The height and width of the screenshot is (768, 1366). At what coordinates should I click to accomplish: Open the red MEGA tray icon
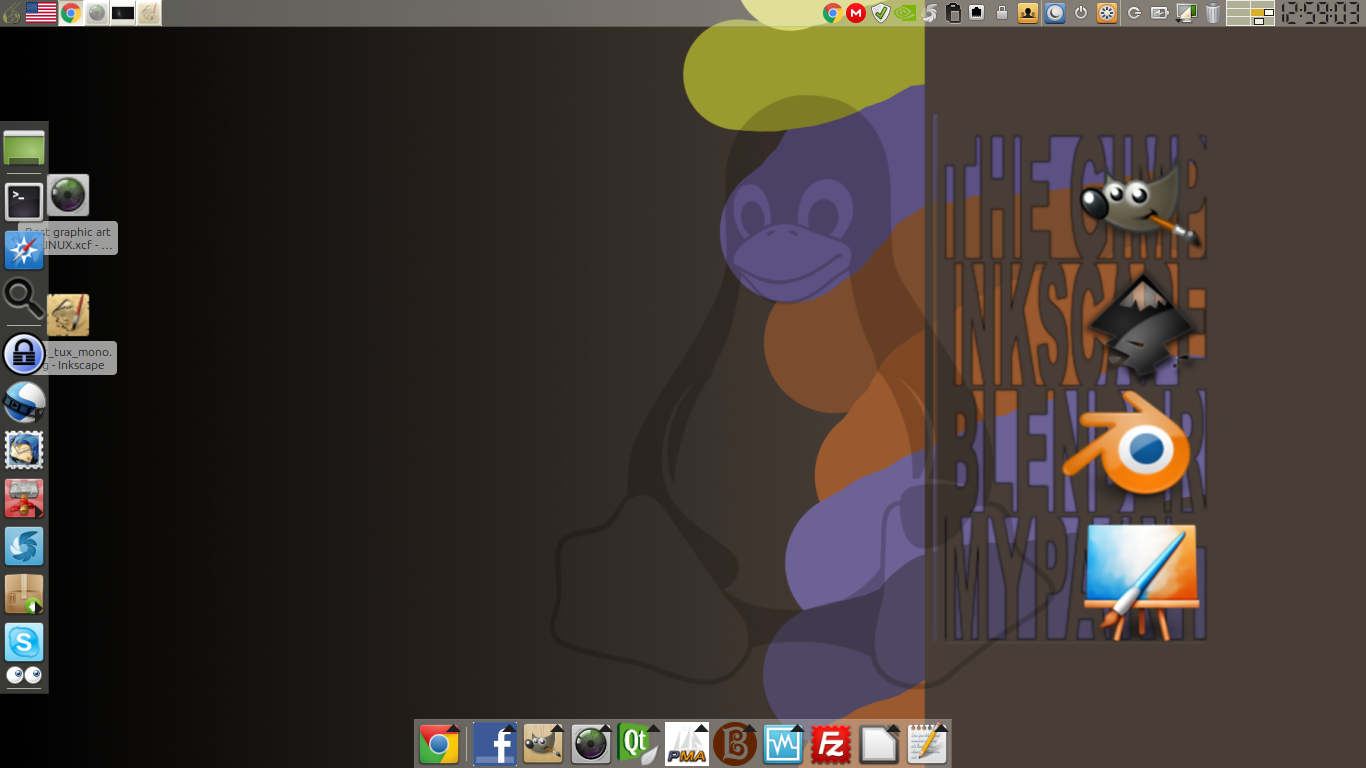click(856, 13)
